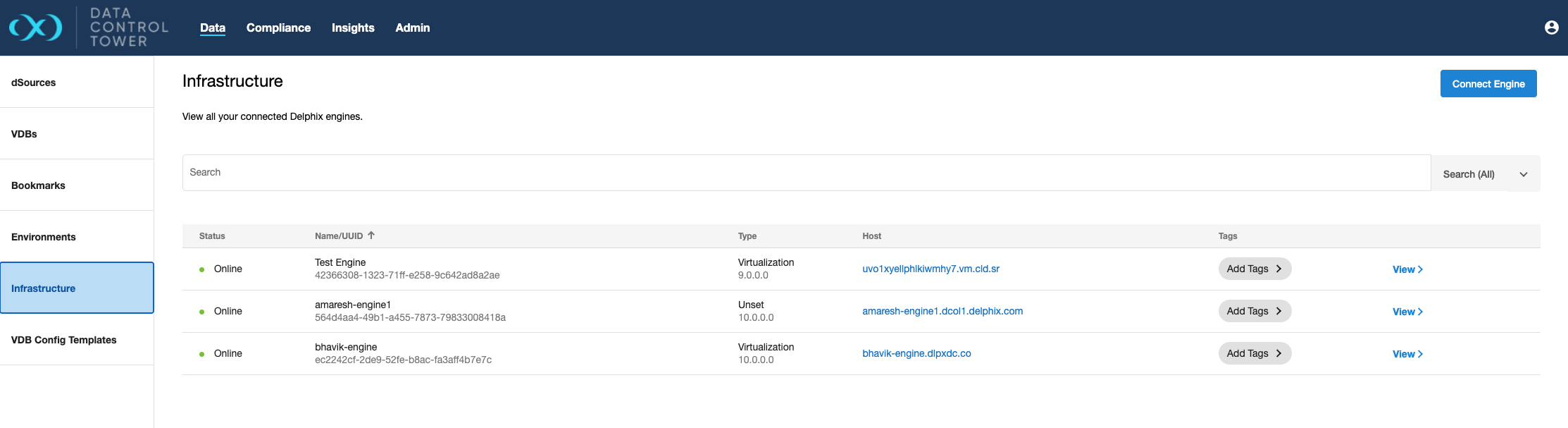The image size is (1568, 428).
Task: Expand Add Tags for bhavik-engine
Action: 1254,353
